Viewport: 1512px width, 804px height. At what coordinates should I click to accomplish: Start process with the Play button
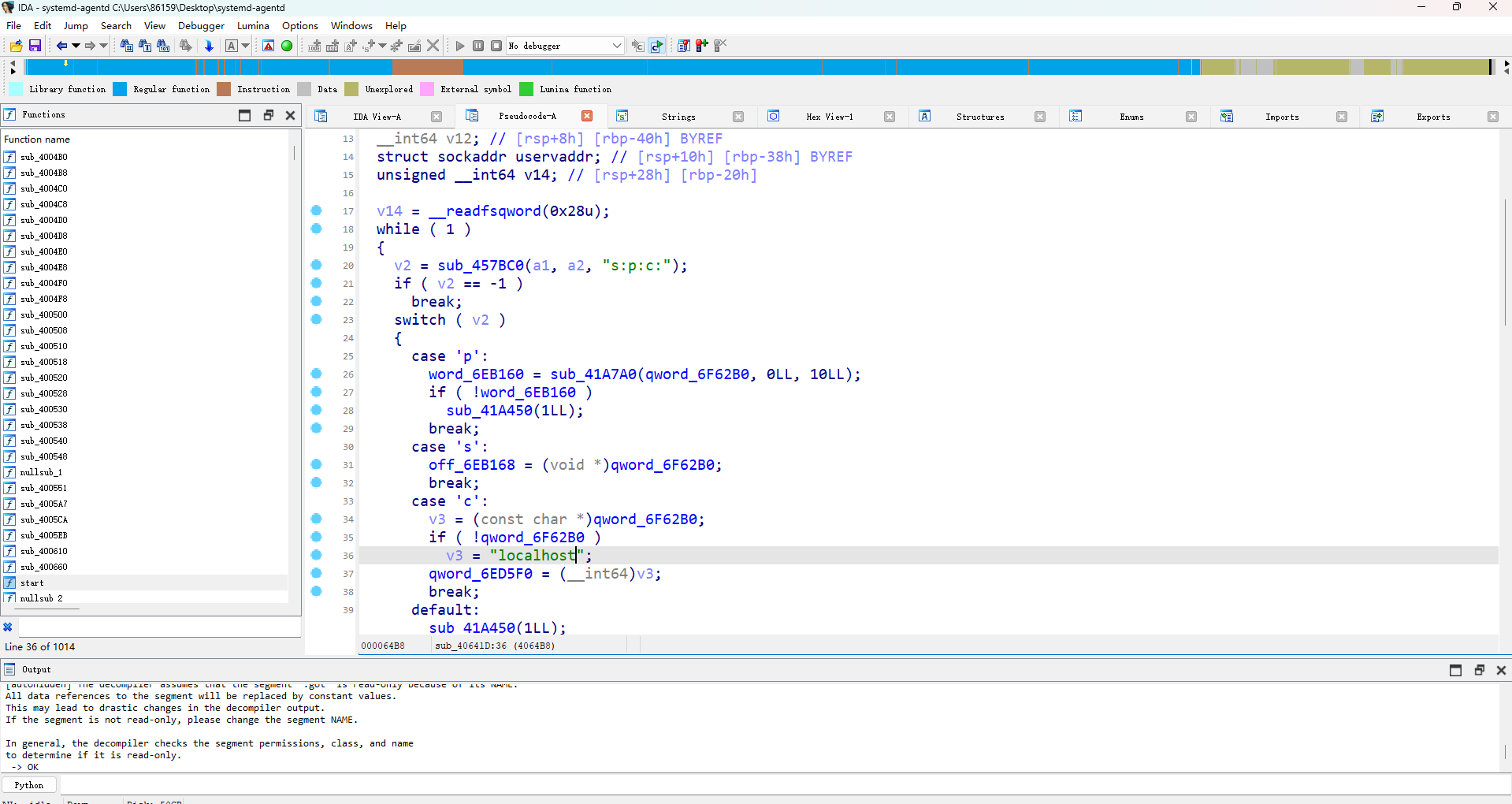(x=460, y=46)
